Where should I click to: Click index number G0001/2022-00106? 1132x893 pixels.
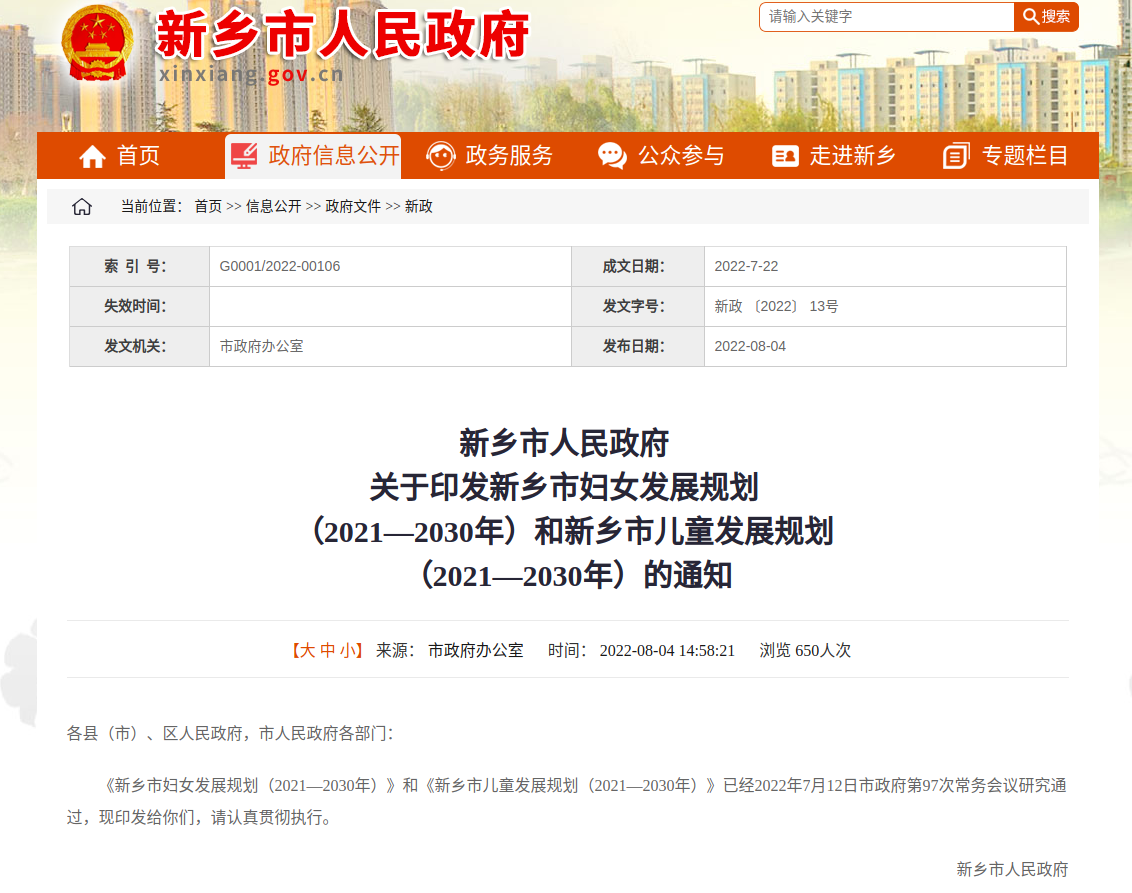coord(280,266)
